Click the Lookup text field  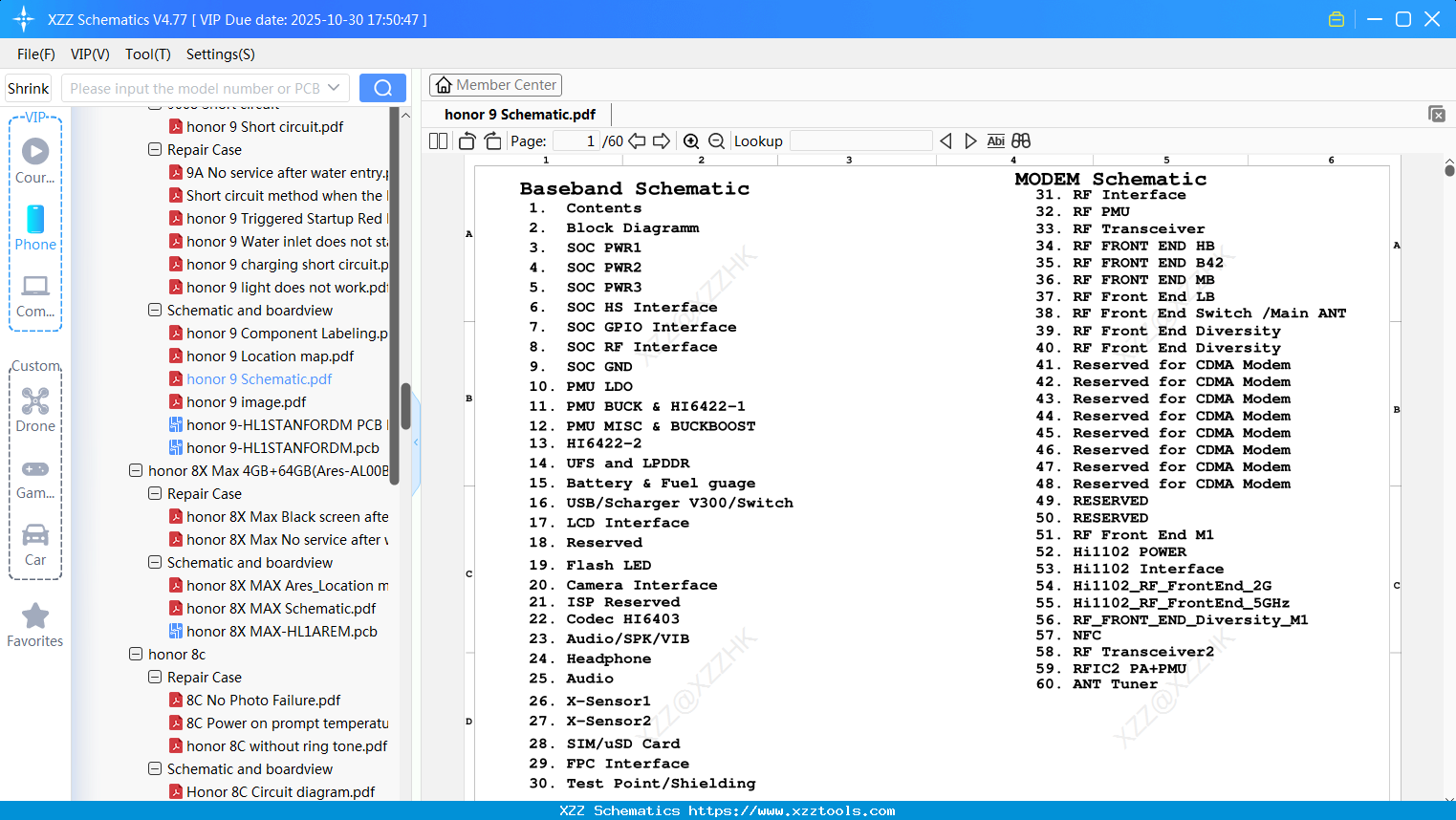point(860,140)
